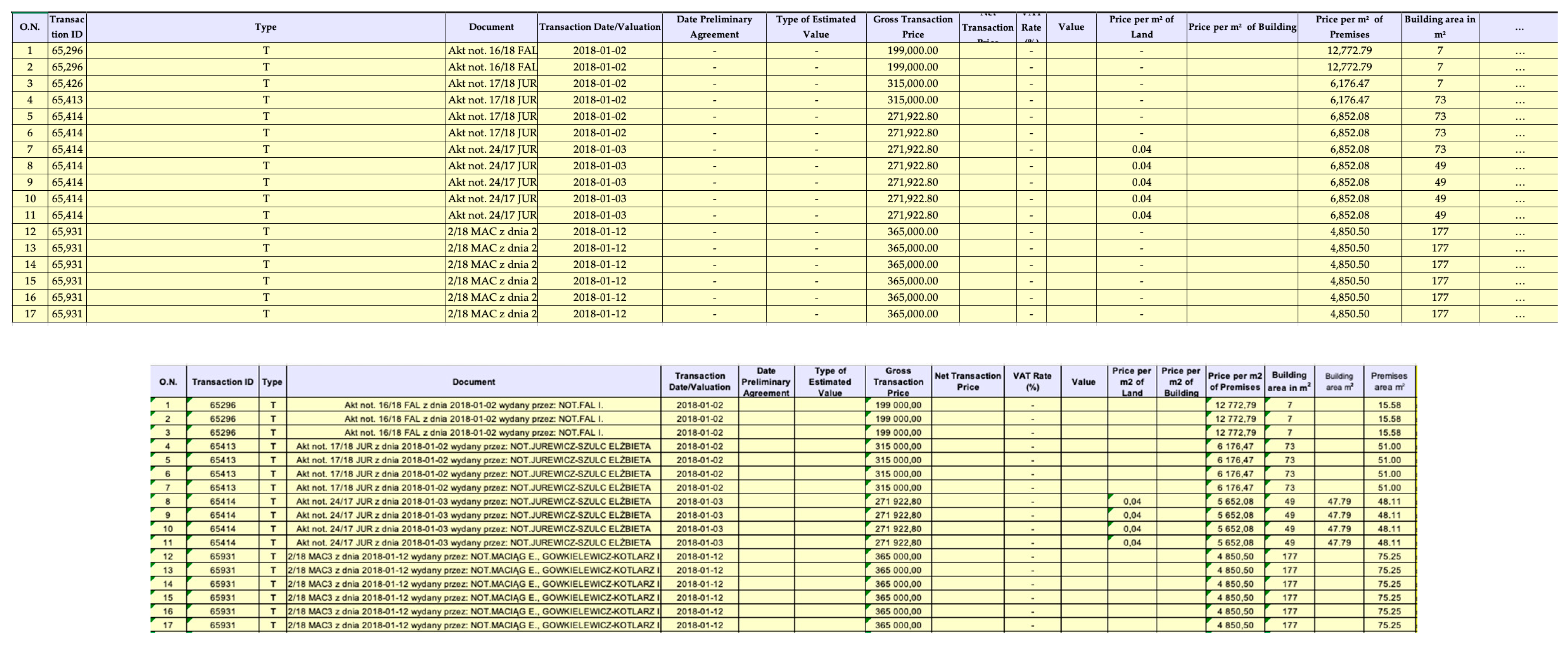Click row number 8 in the lower table
1568x645 pixels.
pyautogui.click(x=168, y=501)
